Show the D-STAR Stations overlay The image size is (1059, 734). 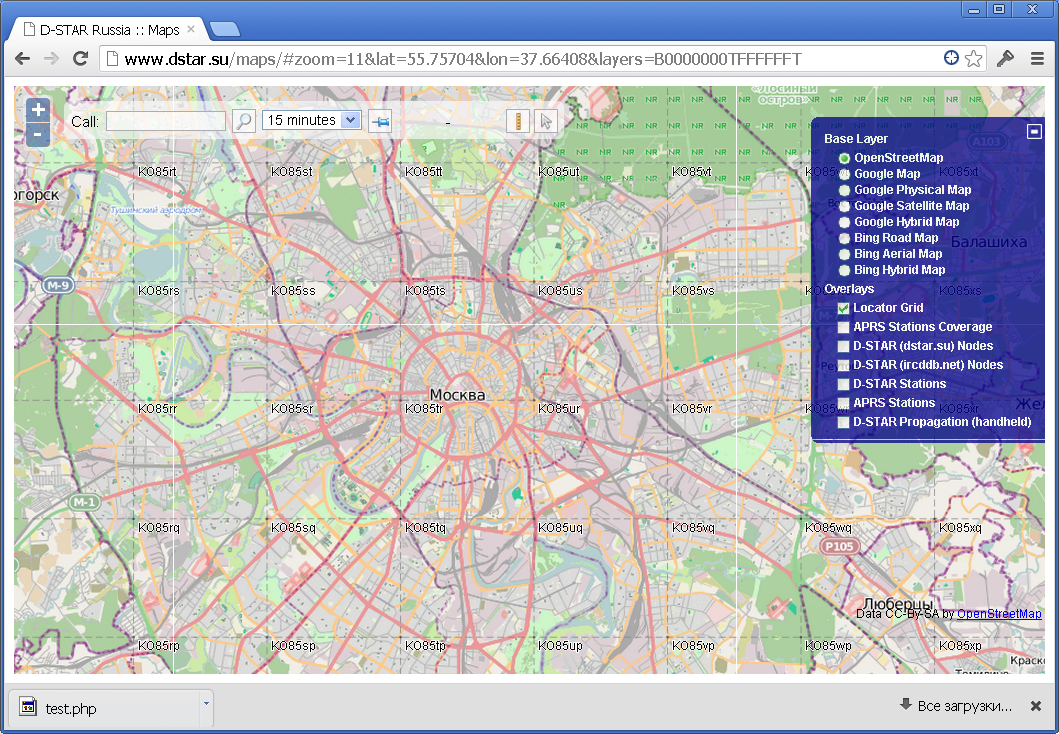[844, 384]
